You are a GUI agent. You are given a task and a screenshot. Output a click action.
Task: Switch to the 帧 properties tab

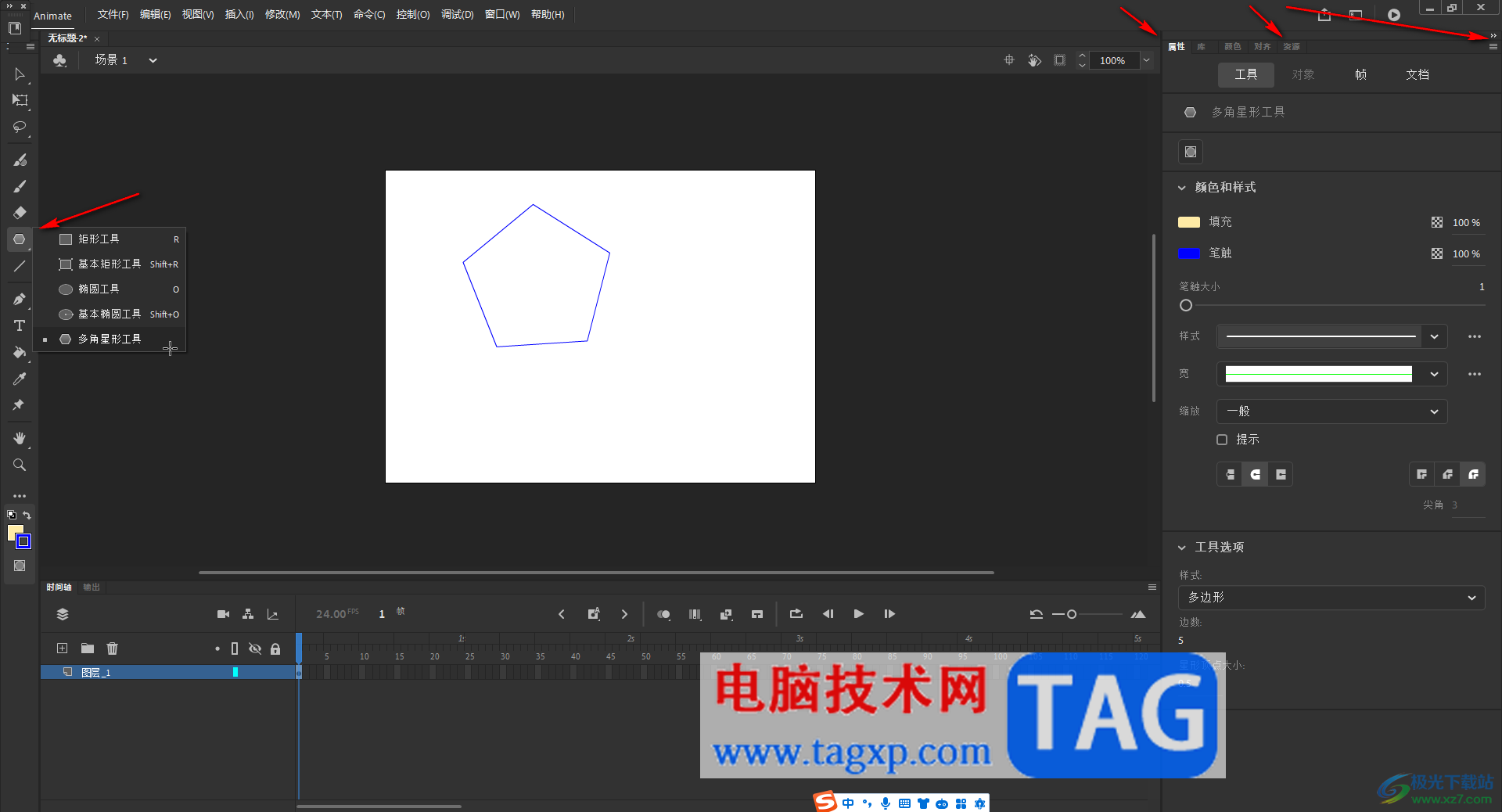click(1361, 75)
